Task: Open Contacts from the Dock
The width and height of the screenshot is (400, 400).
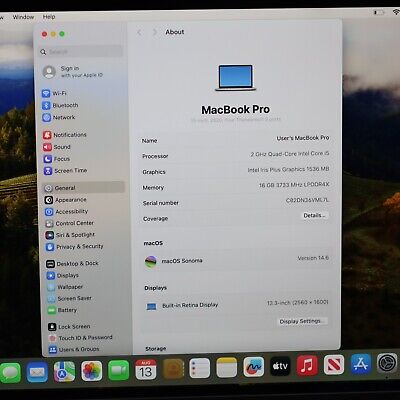Action: point(173,369)
